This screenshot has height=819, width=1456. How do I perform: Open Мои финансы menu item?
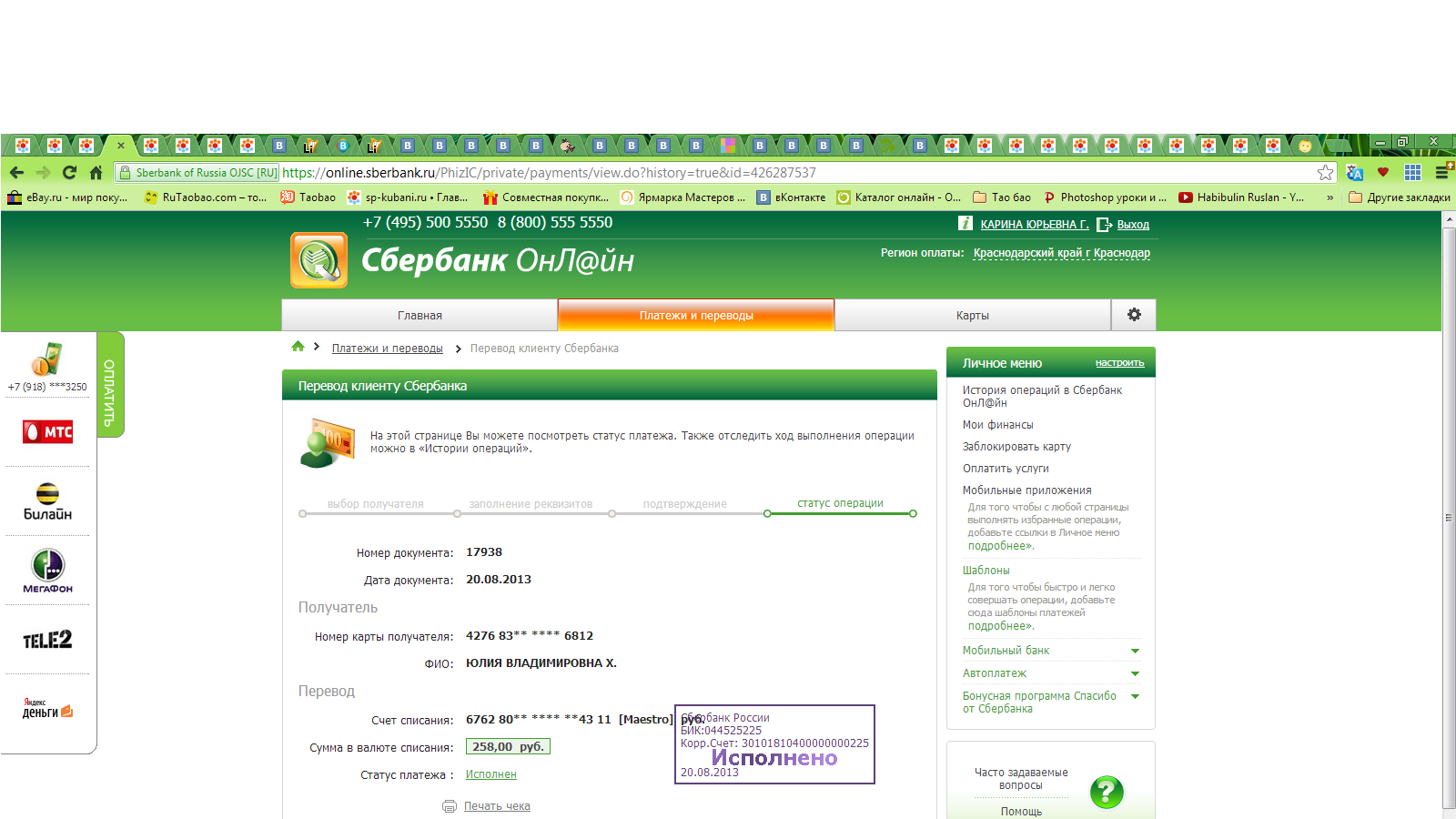pos(997,425)
